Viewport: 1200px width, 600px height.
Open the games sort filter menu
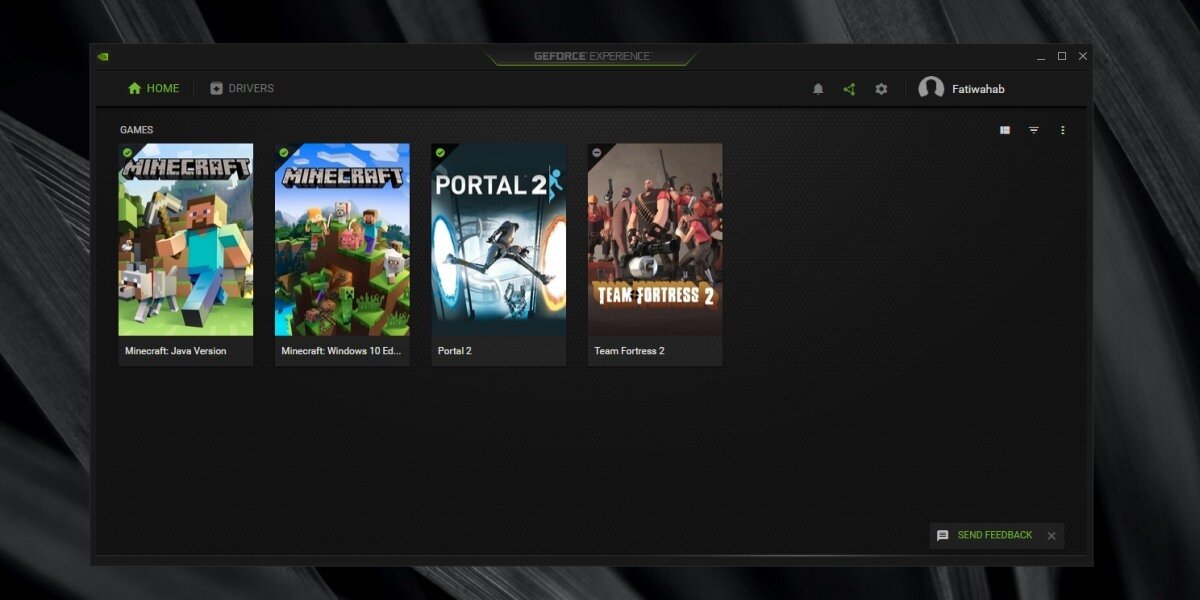click(x=1033, y=129)
